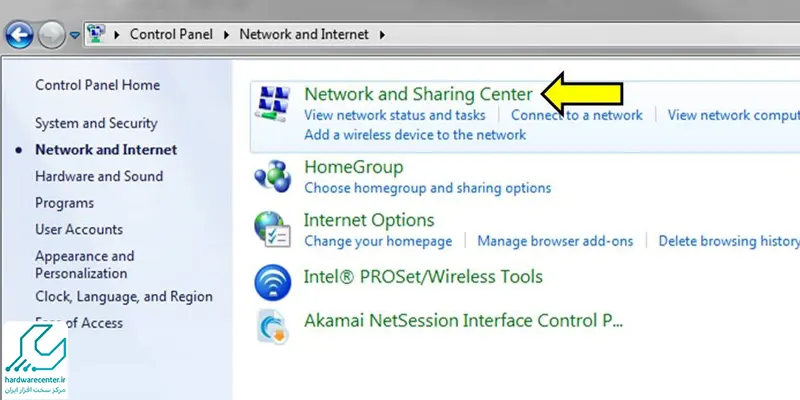Click the Forward navigation arrow button
800x400 pixels.
[52, 35]
